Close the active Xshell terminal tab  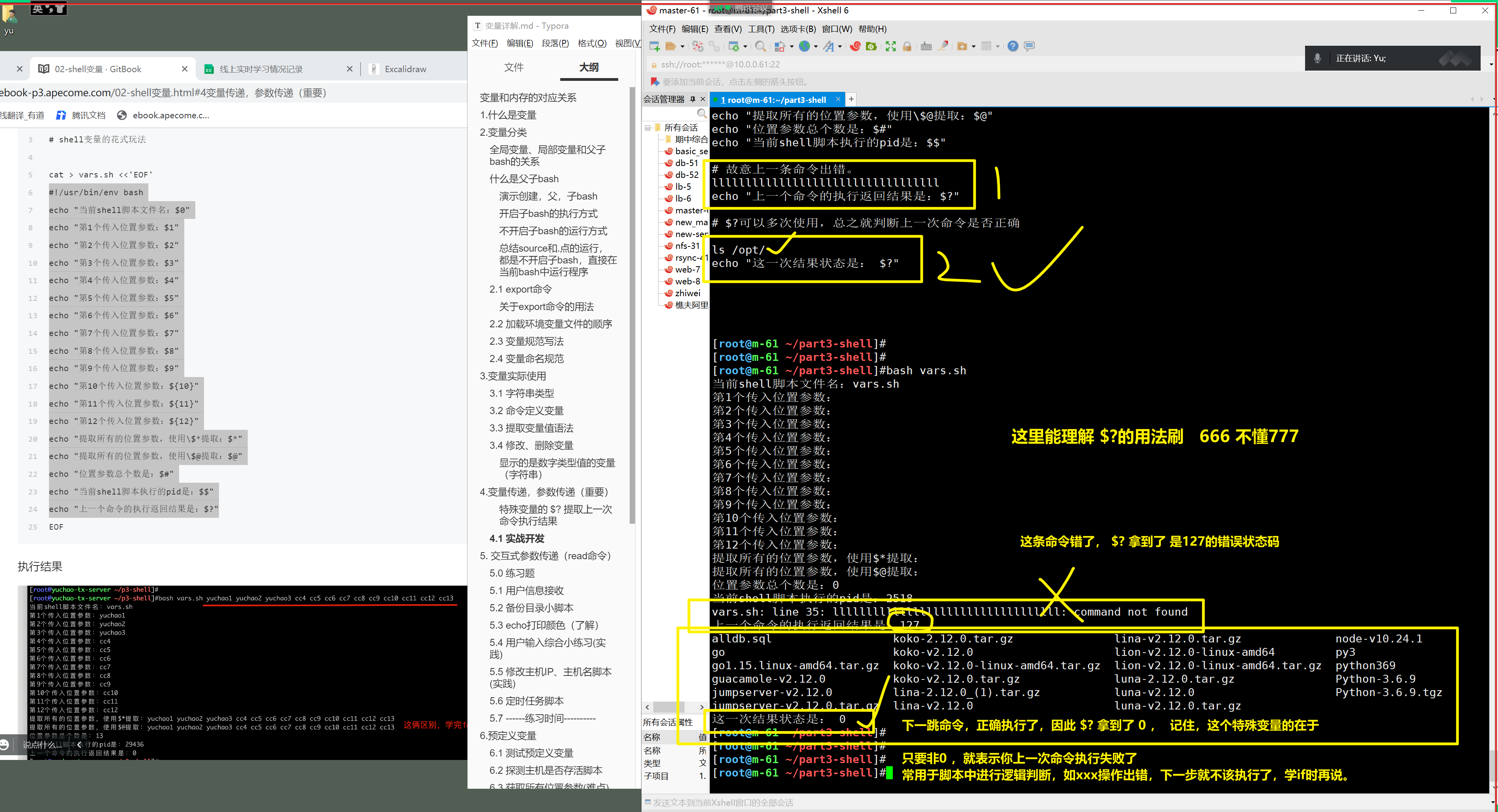coord(838,99)
